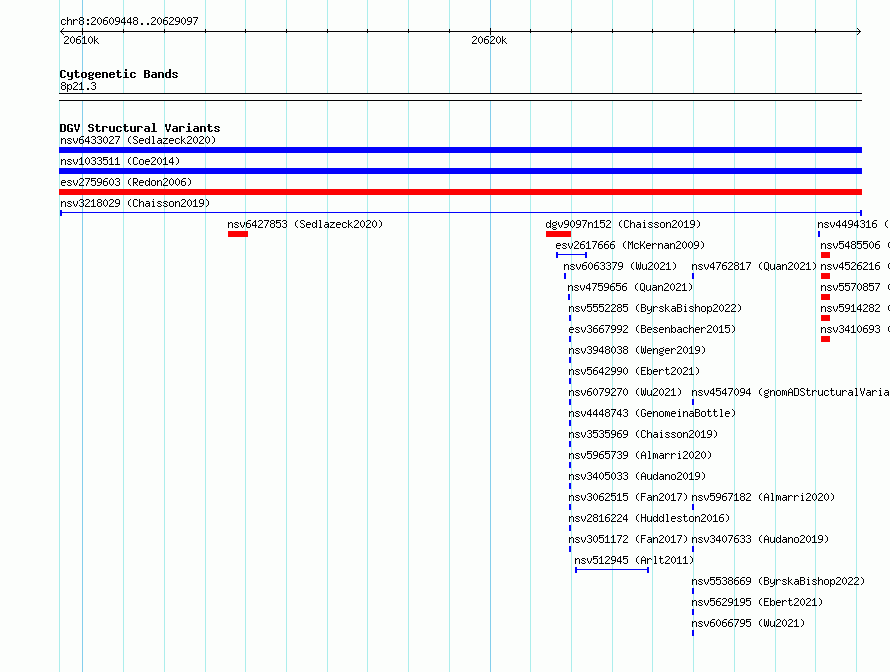This screenshot has width=890, height=672.
Task: Open nsv5629195 (Ebert2021) variant
Action: [757, 602]
